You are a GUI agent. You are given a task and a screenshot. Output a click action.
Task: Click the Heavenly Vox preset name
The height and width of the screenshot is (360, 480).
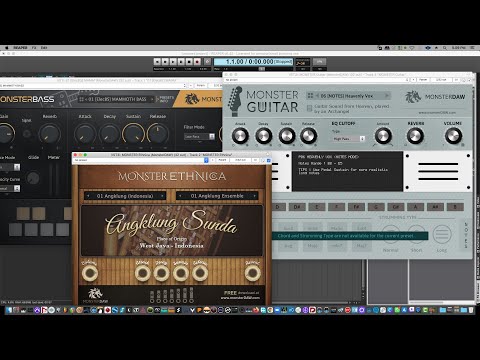point(347,96)
